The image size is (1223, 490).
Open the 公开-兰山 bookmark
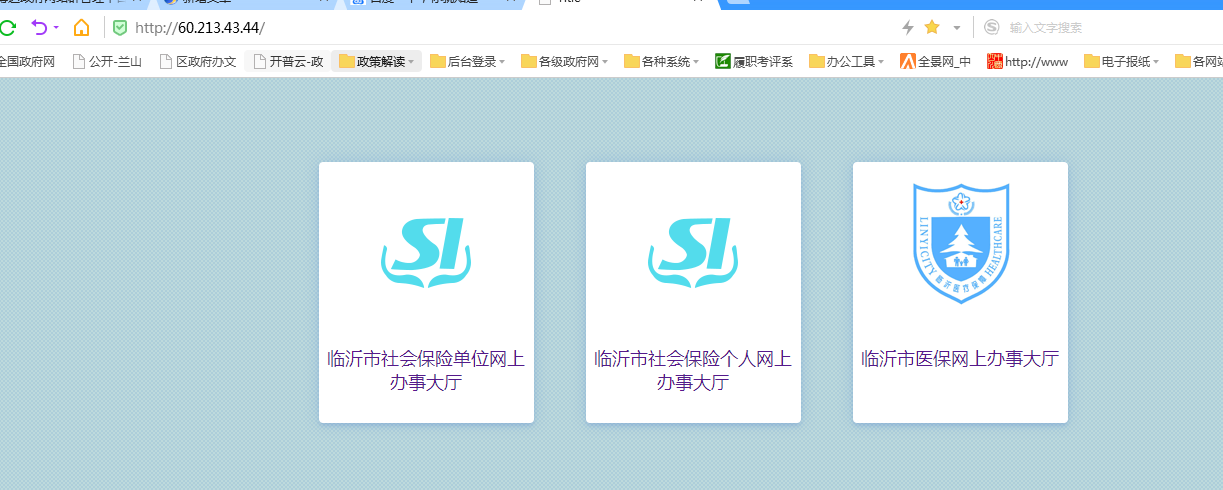[x=107, y=61]
